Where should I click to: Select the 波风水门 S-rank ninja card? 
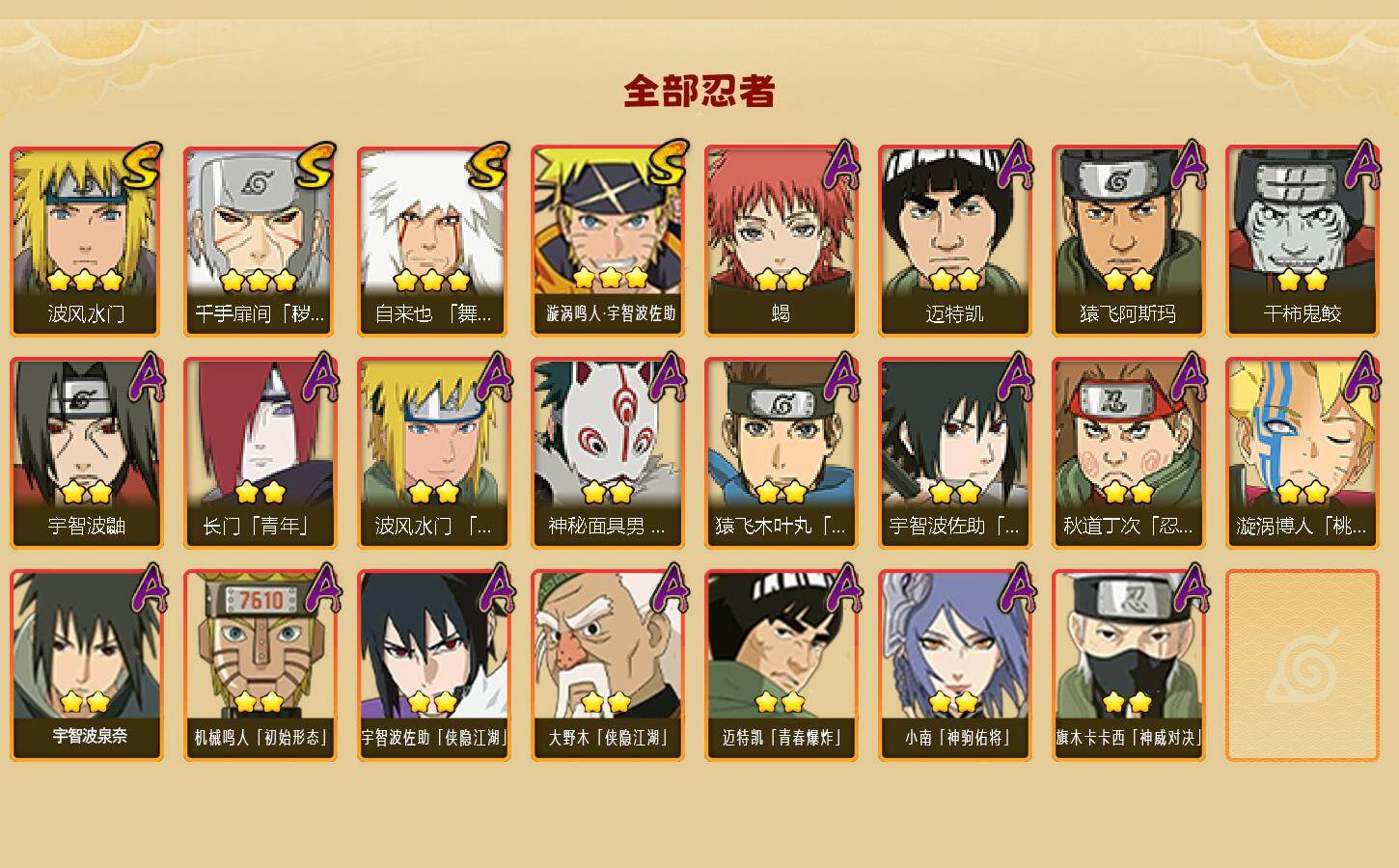[x=87, y=241]
